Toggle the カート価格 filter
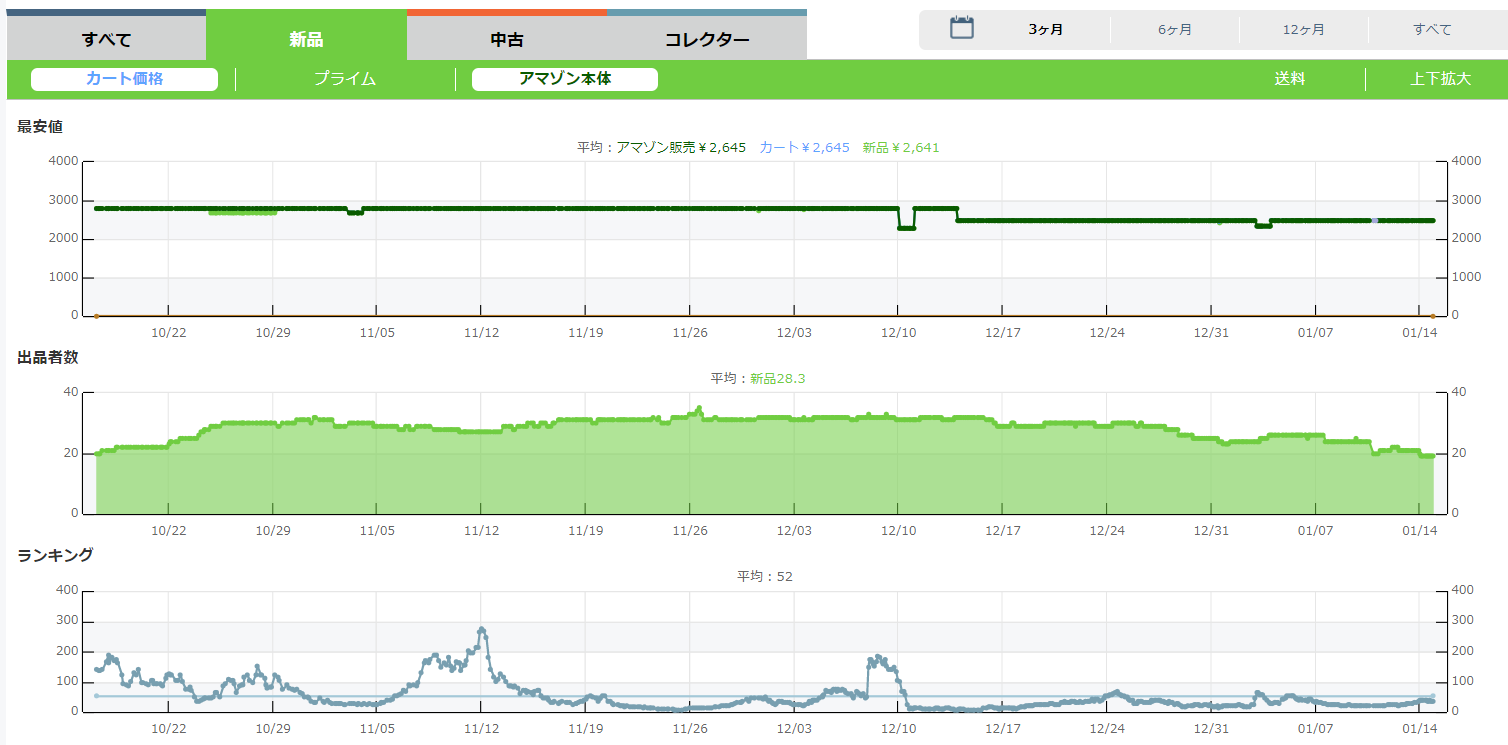 point(124,79)
